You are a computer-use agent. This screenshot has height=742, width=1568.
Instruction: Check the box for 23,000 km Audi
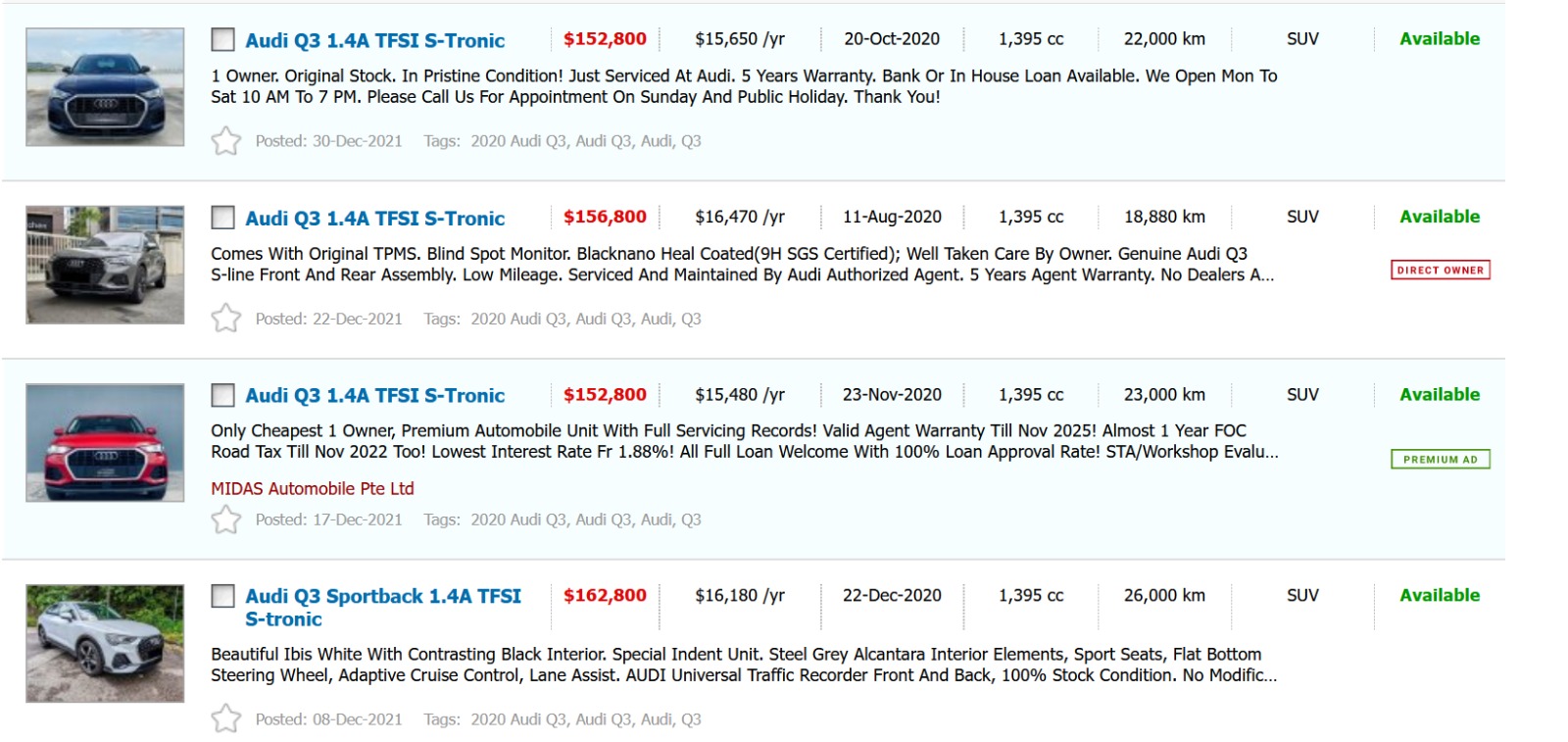pyautogui.click(x=223, y=395)
